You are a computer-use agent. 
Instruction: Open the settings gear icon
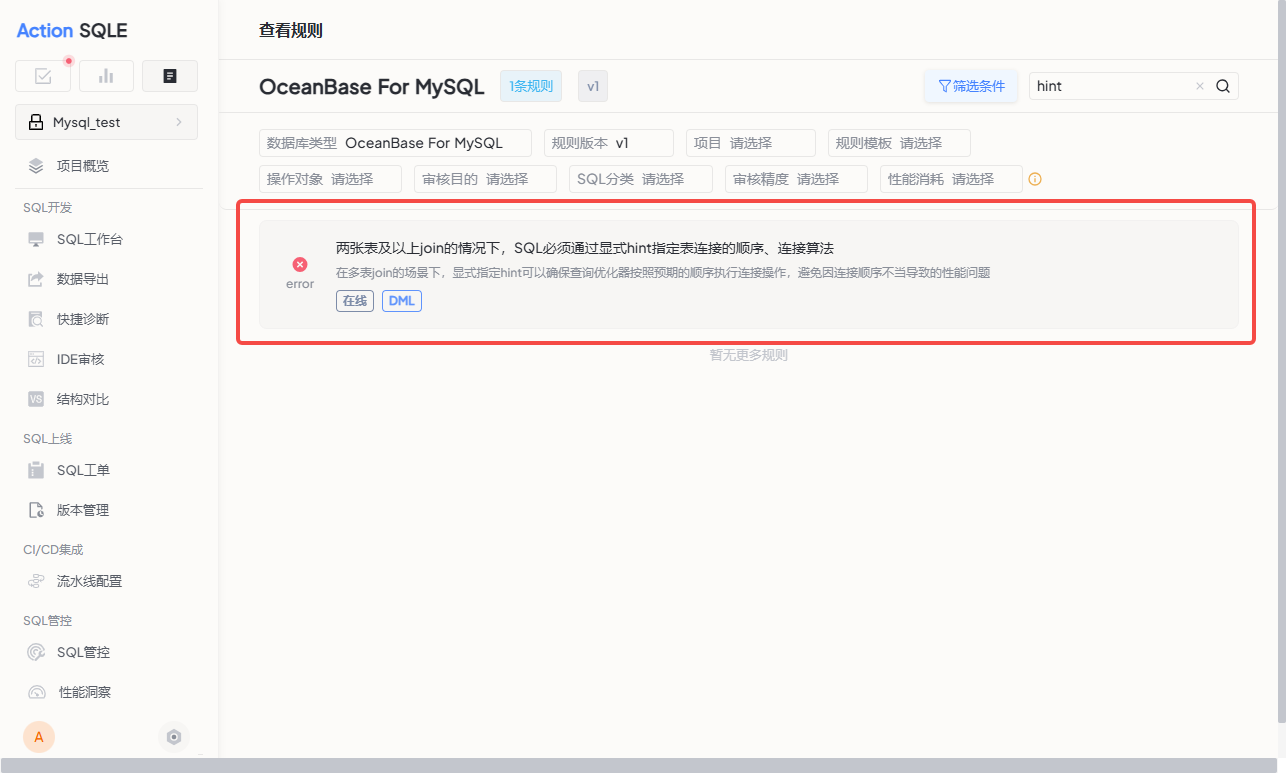click(174, 737)
